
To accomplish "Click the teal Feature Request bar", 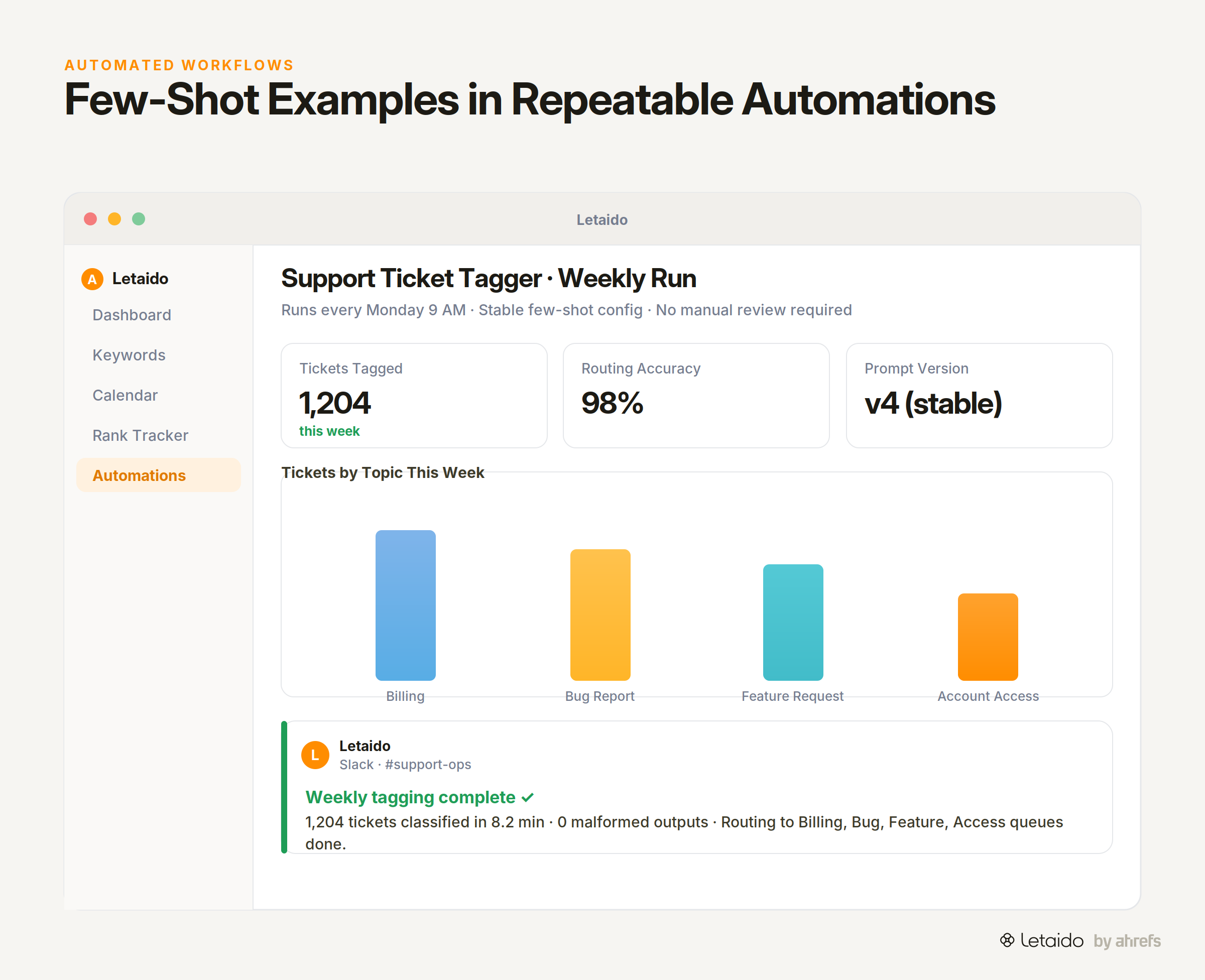I will (793, 622).
